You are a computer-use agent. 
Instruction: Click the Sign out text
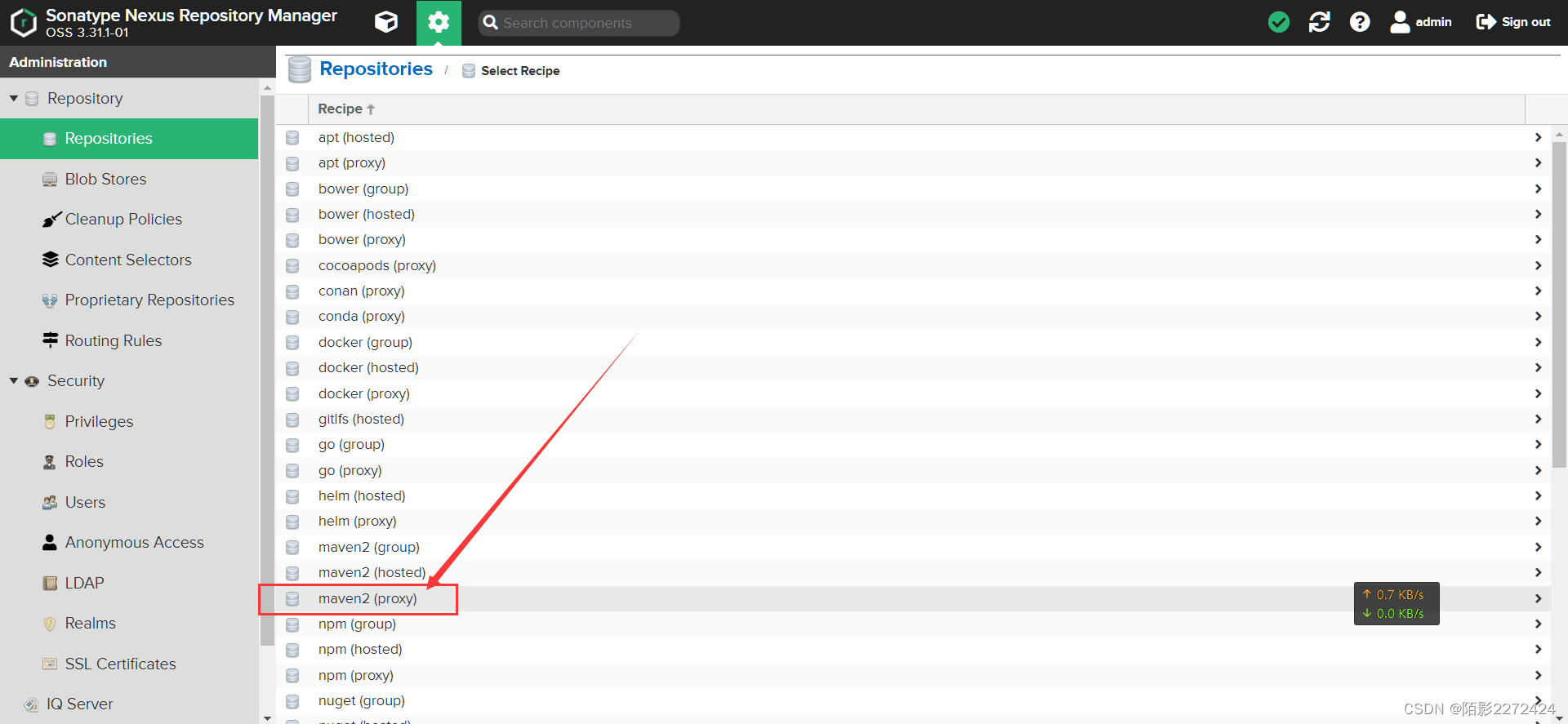click(x=1526, y=22)
